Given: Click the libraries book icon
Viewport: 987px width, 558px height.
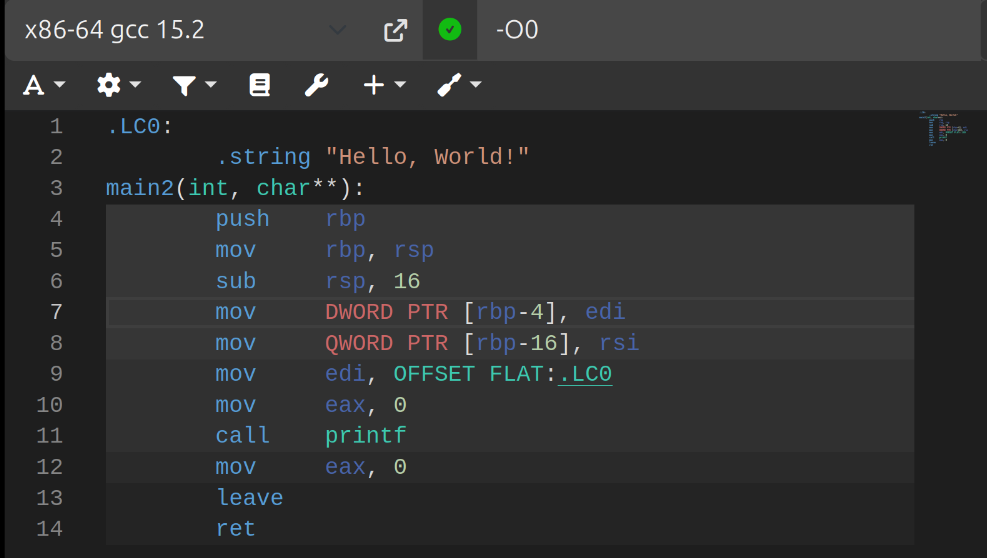Looking at the screenshot, I should click(x=259, y=84).
